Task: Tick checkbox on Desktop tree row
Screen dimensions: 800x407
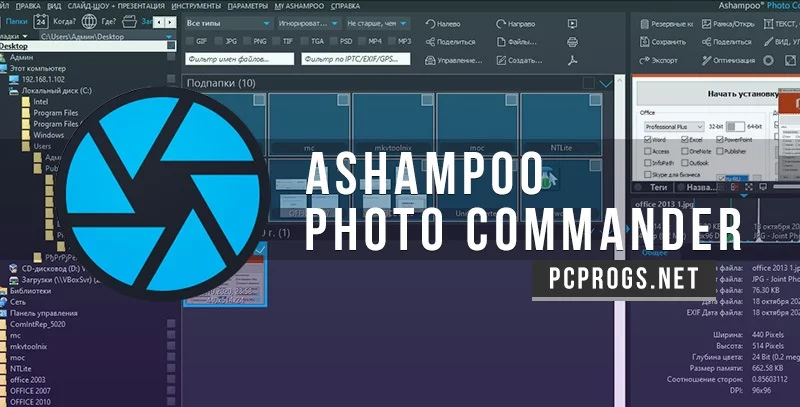Action: 171,46
